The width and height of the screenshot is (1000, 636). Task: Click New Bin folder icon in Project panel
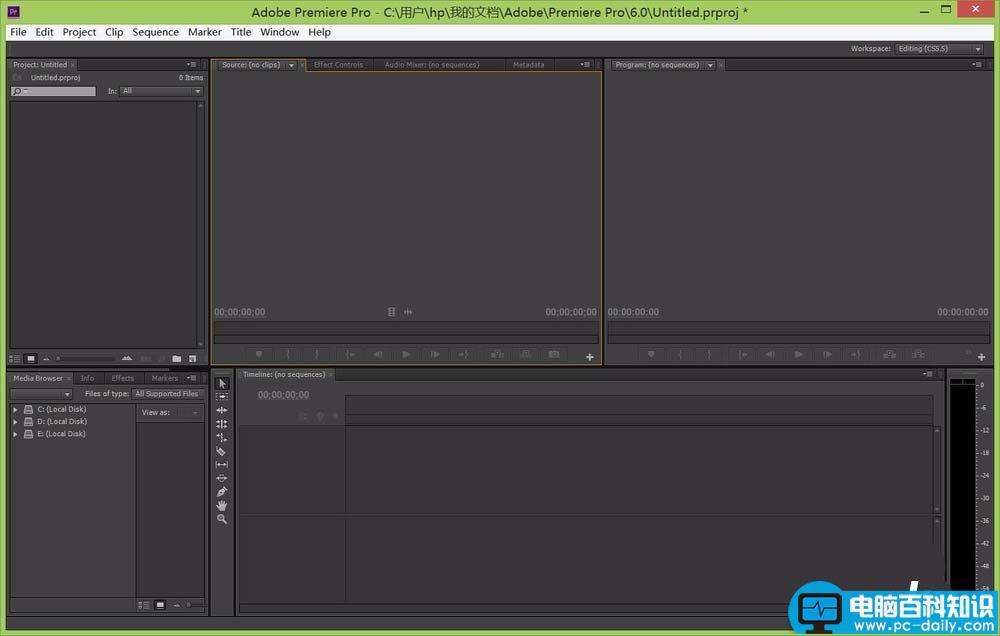177,358
